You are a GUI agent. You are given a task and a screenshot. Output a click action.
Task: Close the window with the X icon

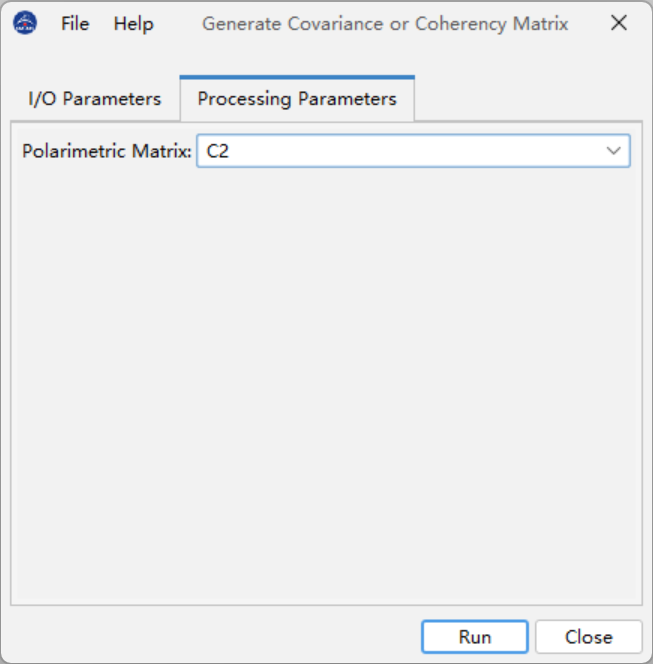click(x=619, y=23)
